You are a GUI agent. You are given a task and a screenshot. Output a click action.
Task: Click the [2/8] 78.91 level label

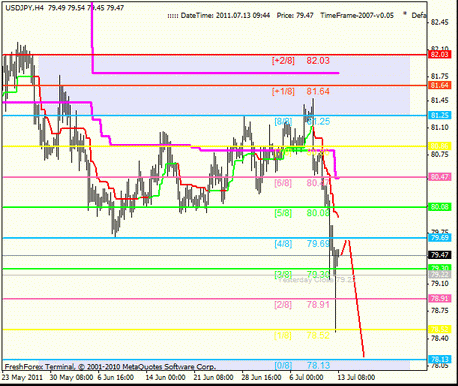(x=302, y=305)
